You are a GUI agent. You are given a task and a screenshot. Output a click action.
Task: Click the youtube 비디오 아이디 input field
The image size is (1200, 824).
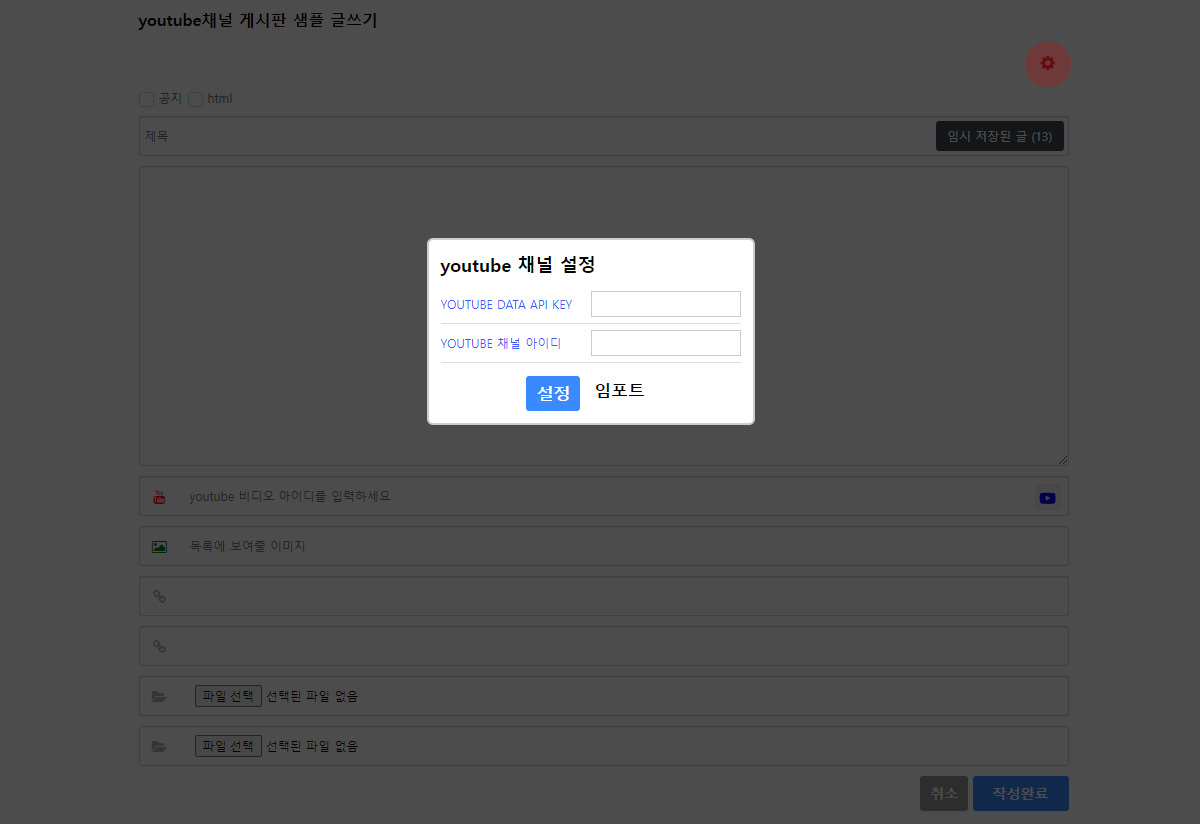click(605, 497)
